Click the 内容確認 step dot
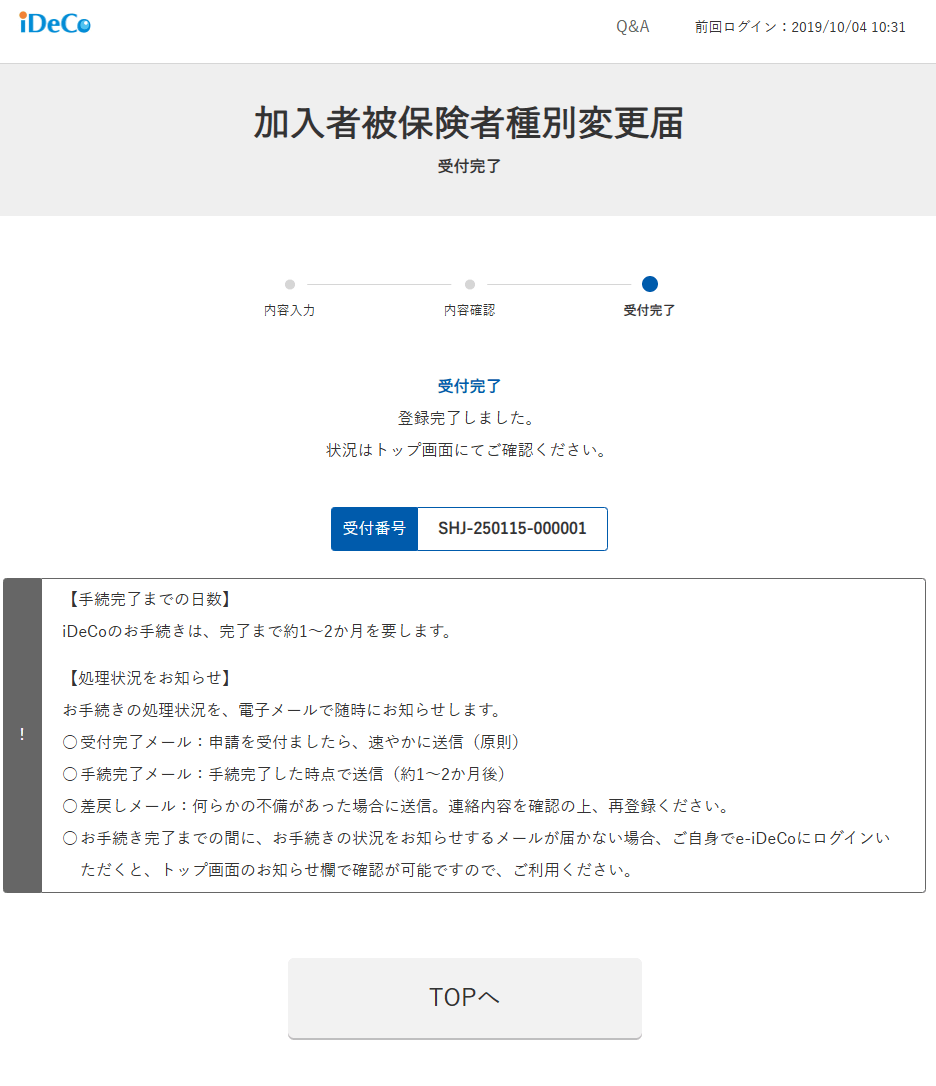 coord(470,284)
